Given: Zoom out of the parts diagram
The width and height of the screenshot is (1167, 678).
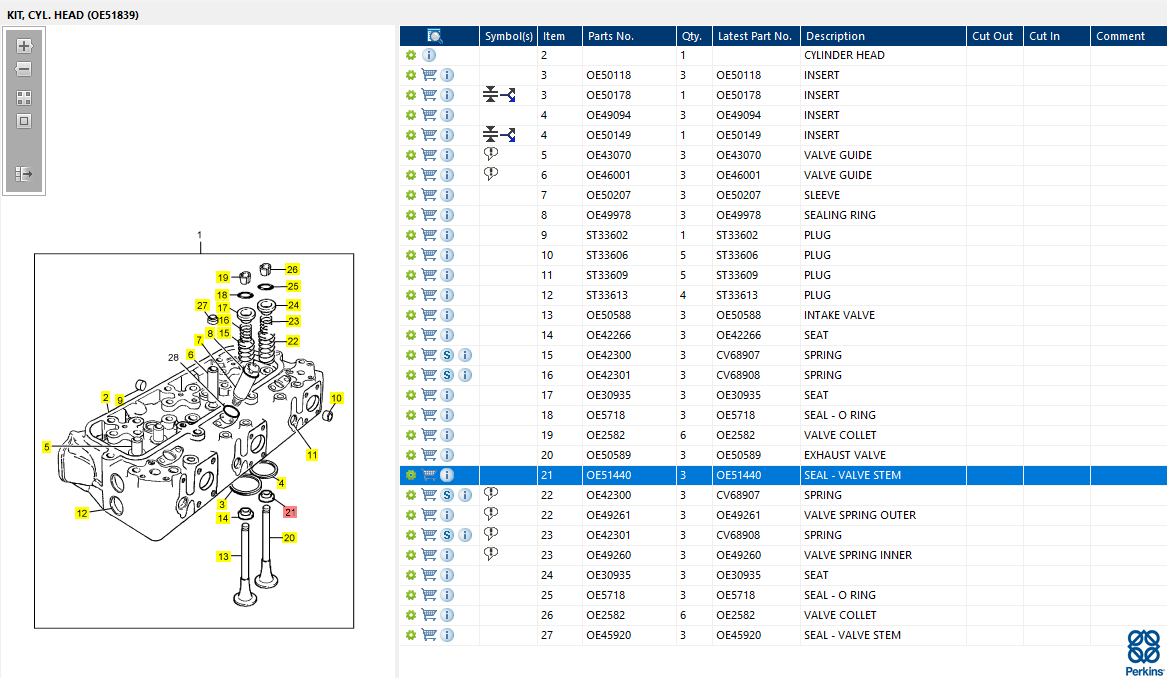Looking at the screenshot, I should (x=24, y=69).
